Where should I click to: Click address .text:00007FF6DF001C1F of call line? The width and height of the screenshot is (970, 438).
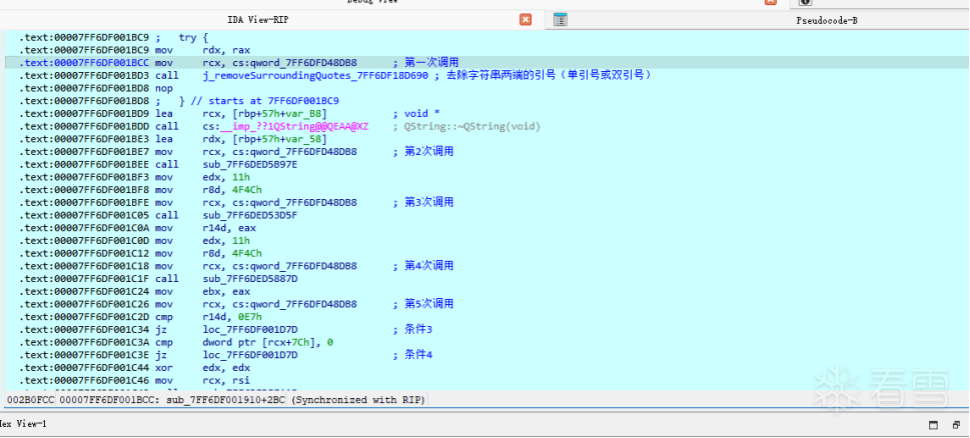coord(84,278)
